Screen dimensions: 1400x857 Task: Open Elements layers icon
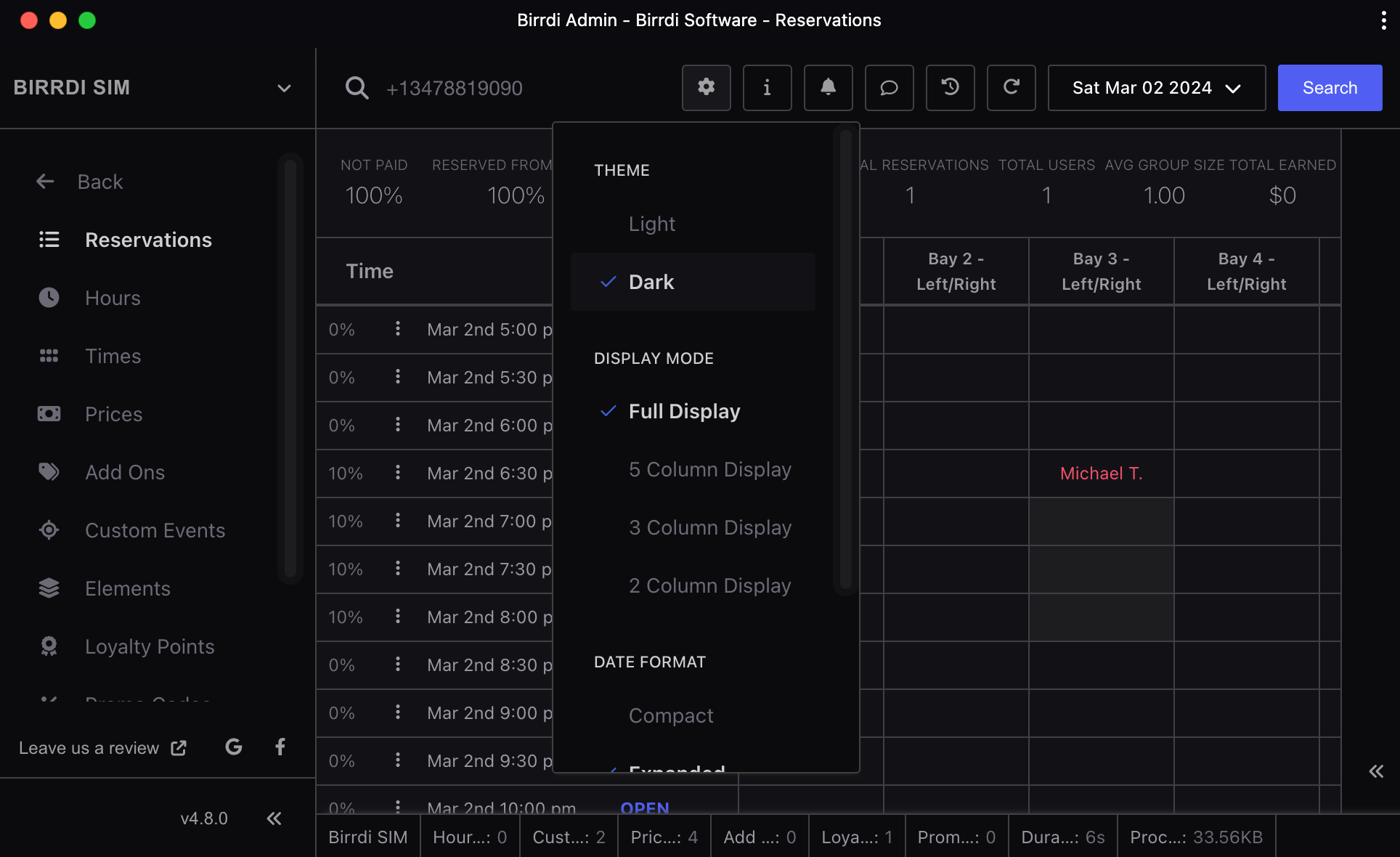point(49,588)
